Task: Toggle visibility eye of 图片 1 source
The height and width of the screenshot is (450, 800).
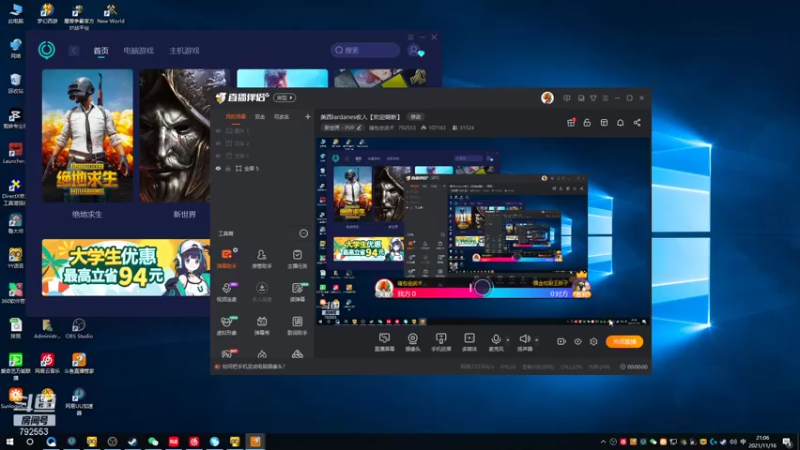Action: pos(218,131)
